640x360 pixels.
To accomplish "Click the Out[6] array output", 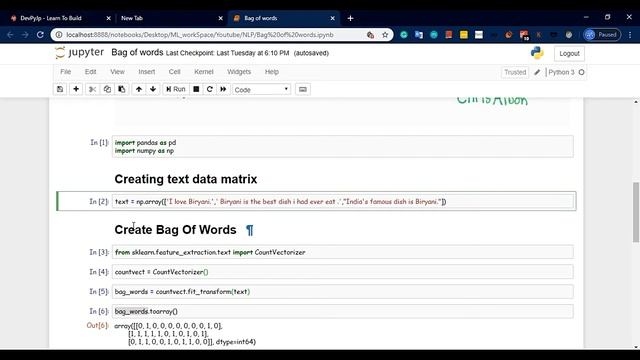I will tap(185, 333).
